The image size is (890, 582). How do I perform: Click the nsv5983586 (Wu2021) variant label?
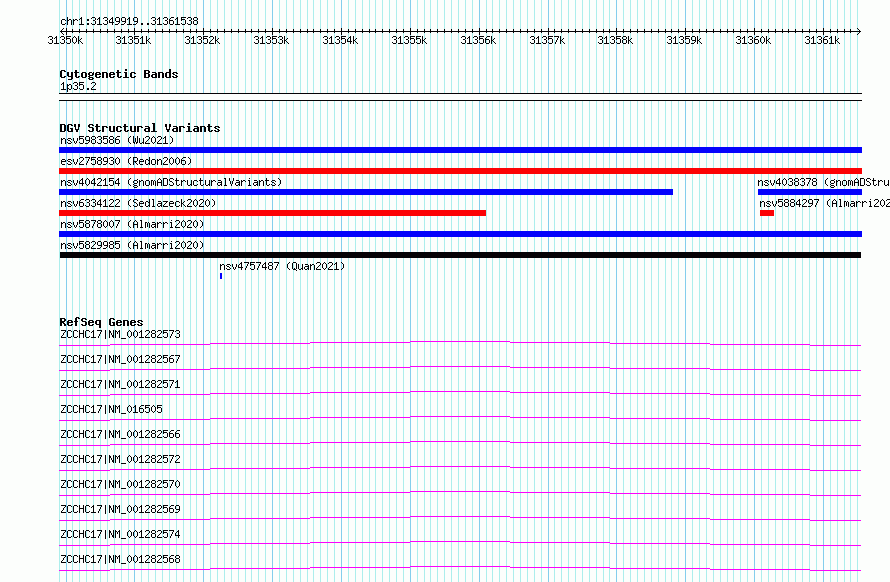117,140
